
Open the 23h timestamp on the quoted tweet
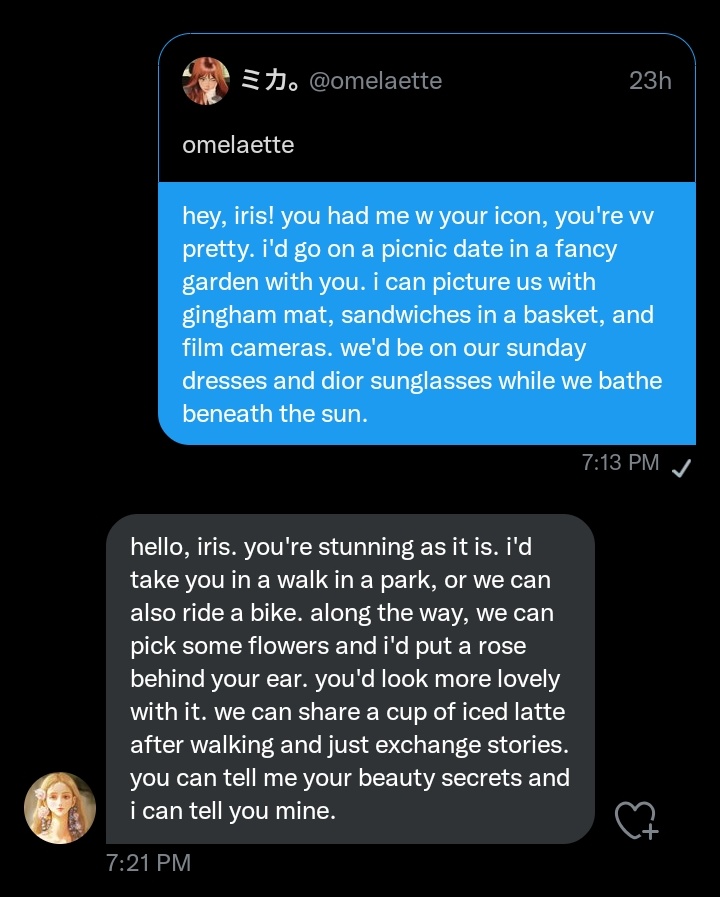(x=650, y=81)
